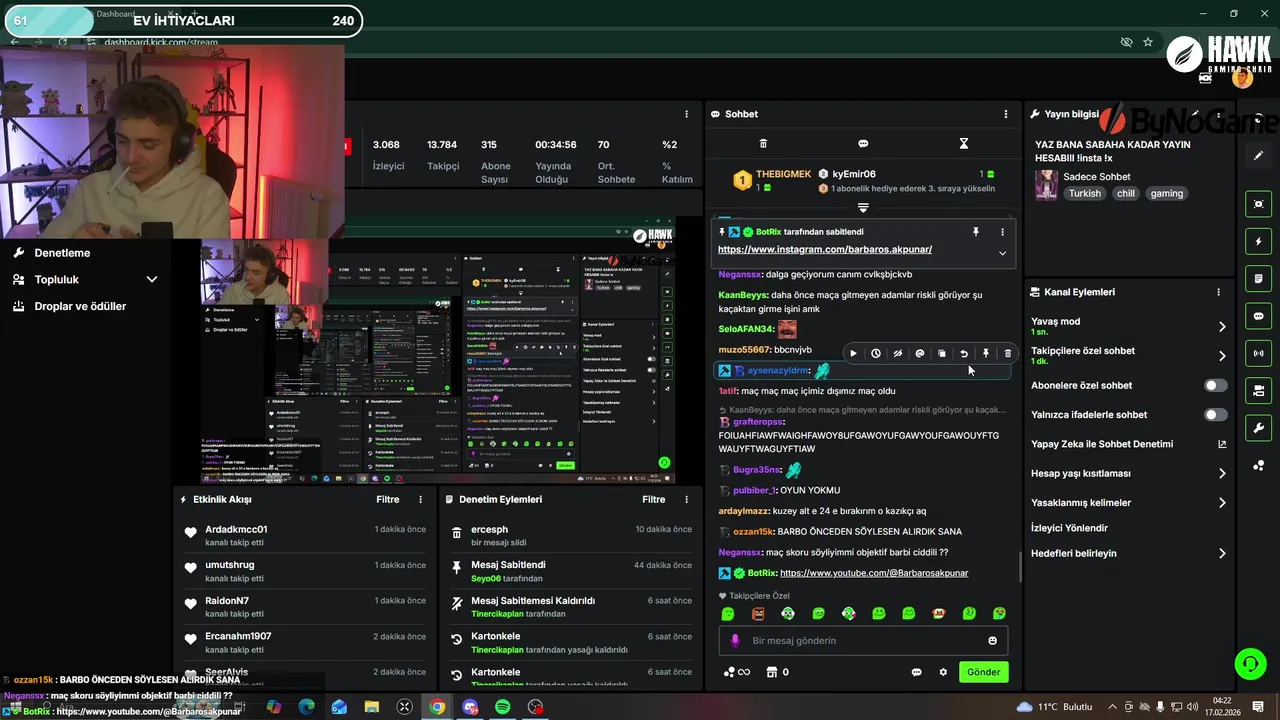Open Chrome from Windows taskbar

click(x=437, y=707)
